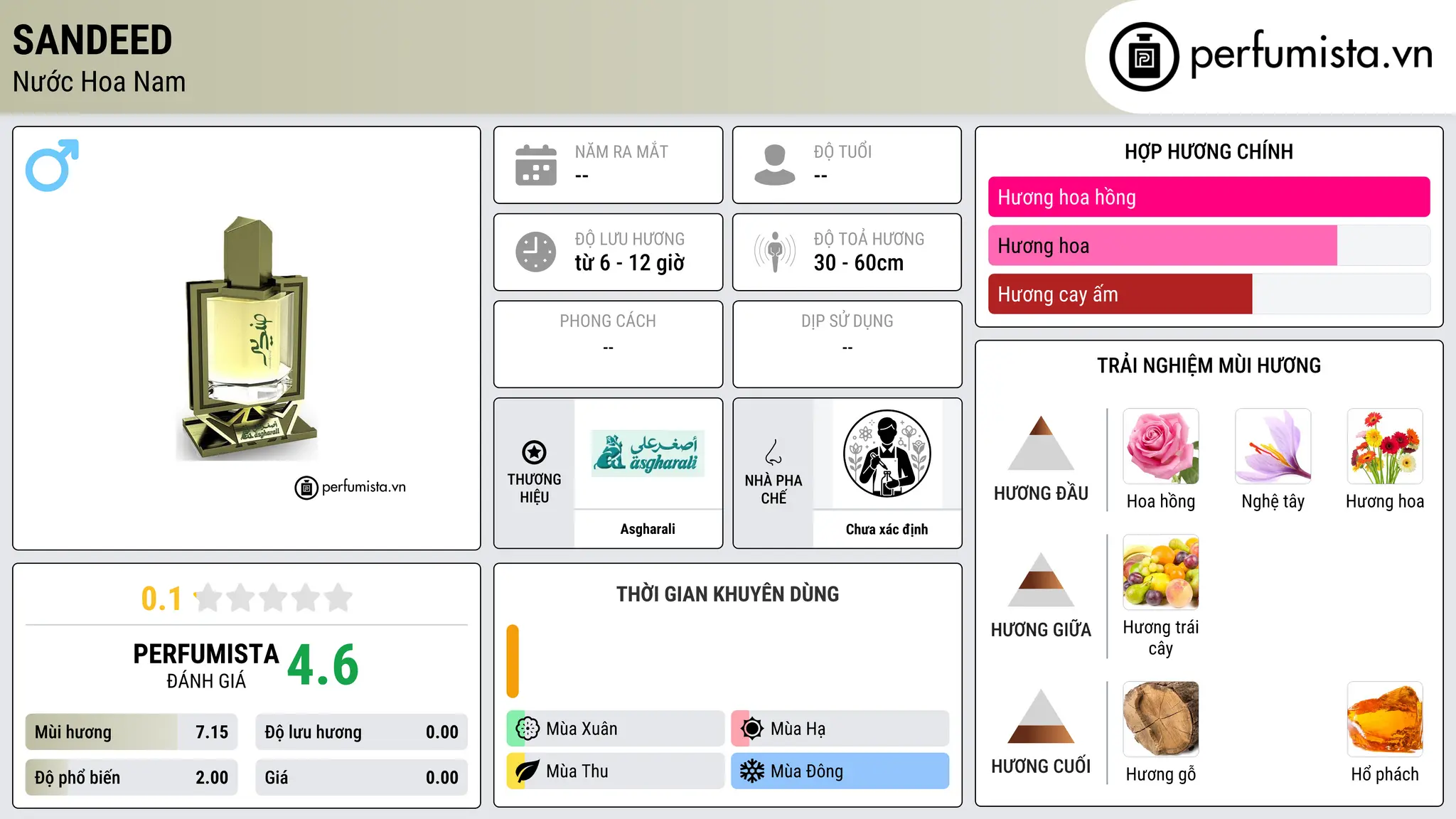Image resolution: width=1456 pixels, height=819 pixels.
Task: Click the ĐỘ TUỔI label
Action: 842,151
